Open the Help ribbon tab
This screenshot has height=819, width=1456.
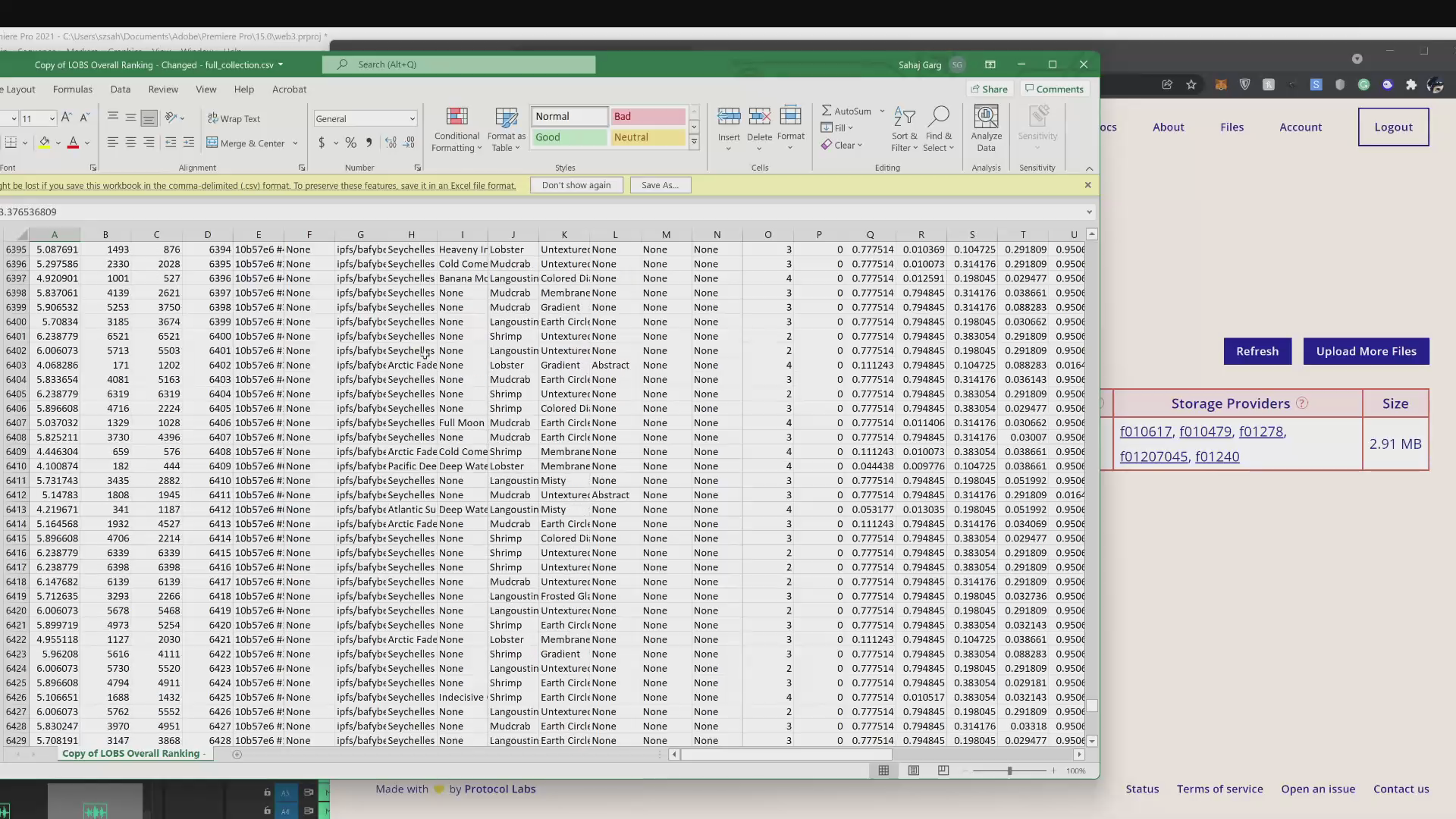coord(243,89)
